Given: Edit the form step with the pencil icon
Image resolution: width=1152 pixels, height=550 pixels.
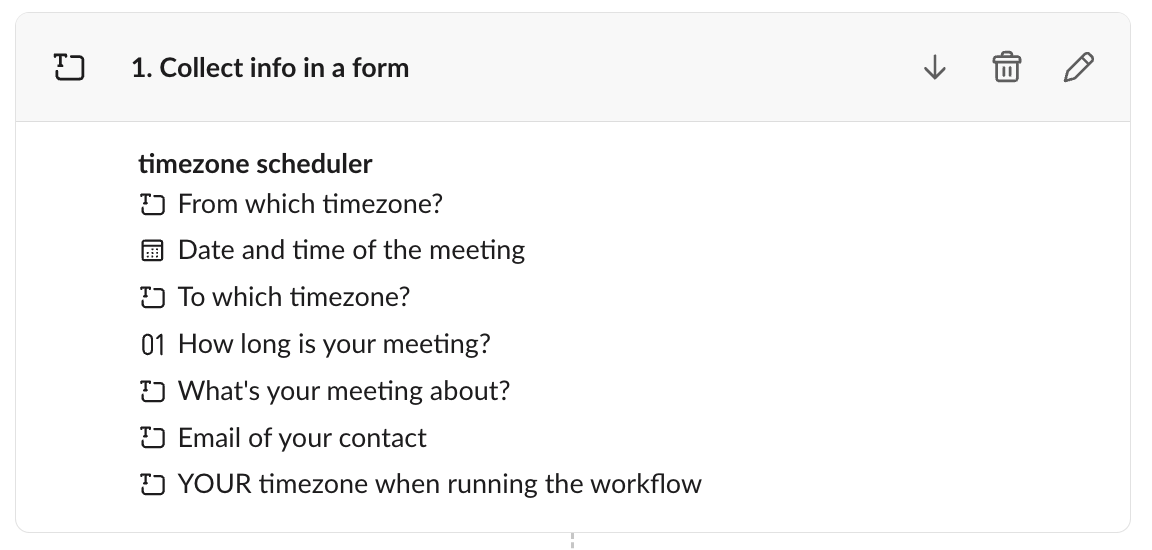Looking at the screenshot, I should click(1079, 68).
